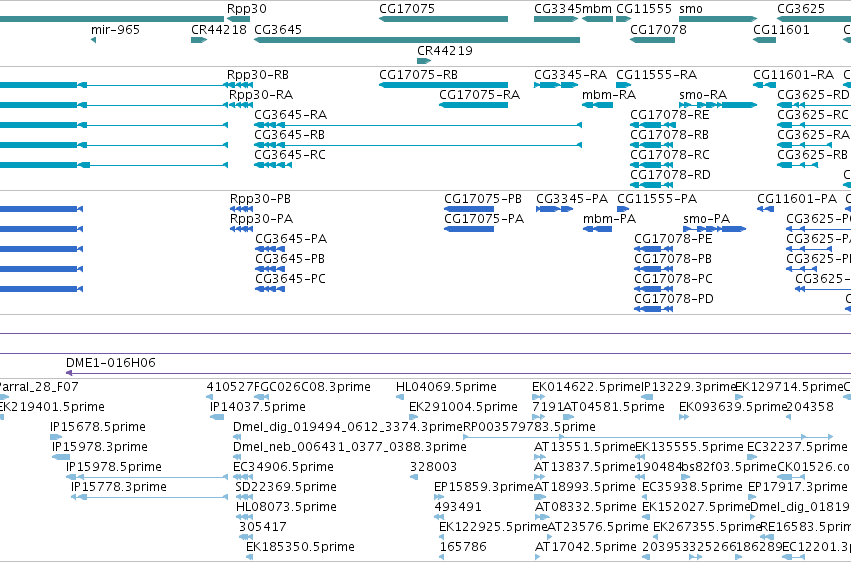This screenshot has height=562, width=851.
Task: Click the smo-PA protein label
Action: [707, 219]
